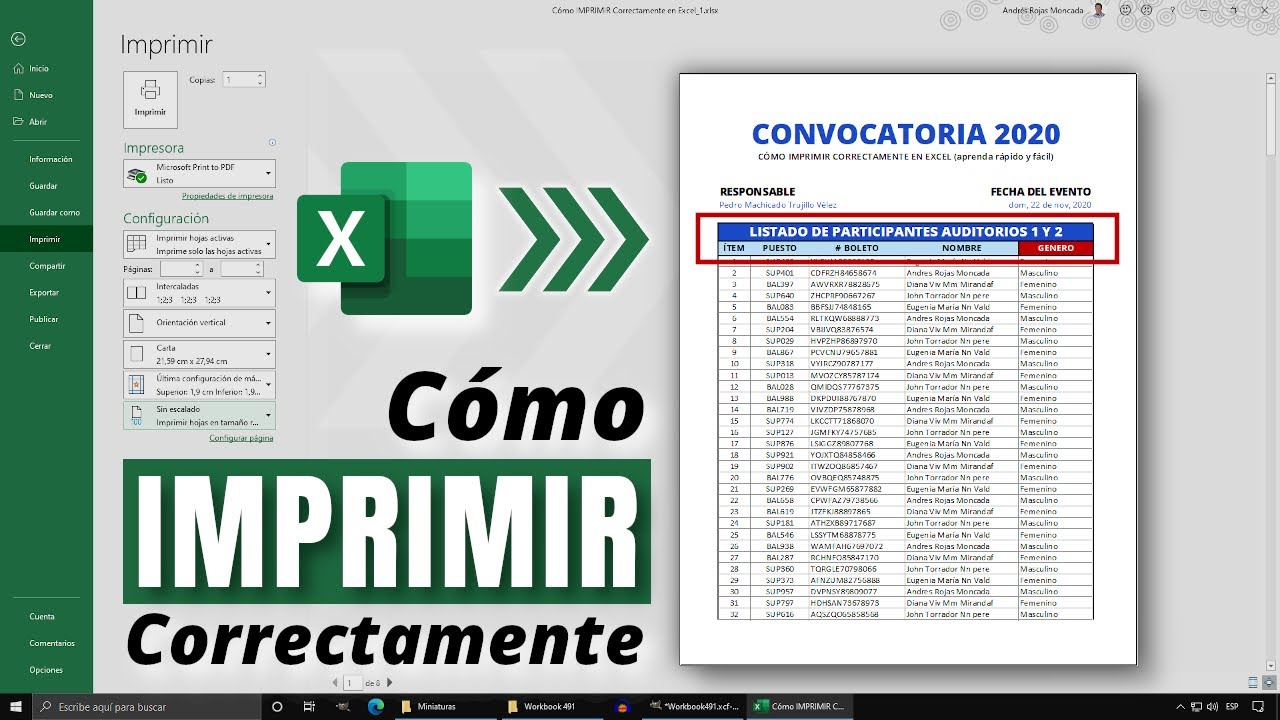Switch to Workbook 491 taskbar item
This screenshot has width=1280, height=720.
(x=552, y=706)
